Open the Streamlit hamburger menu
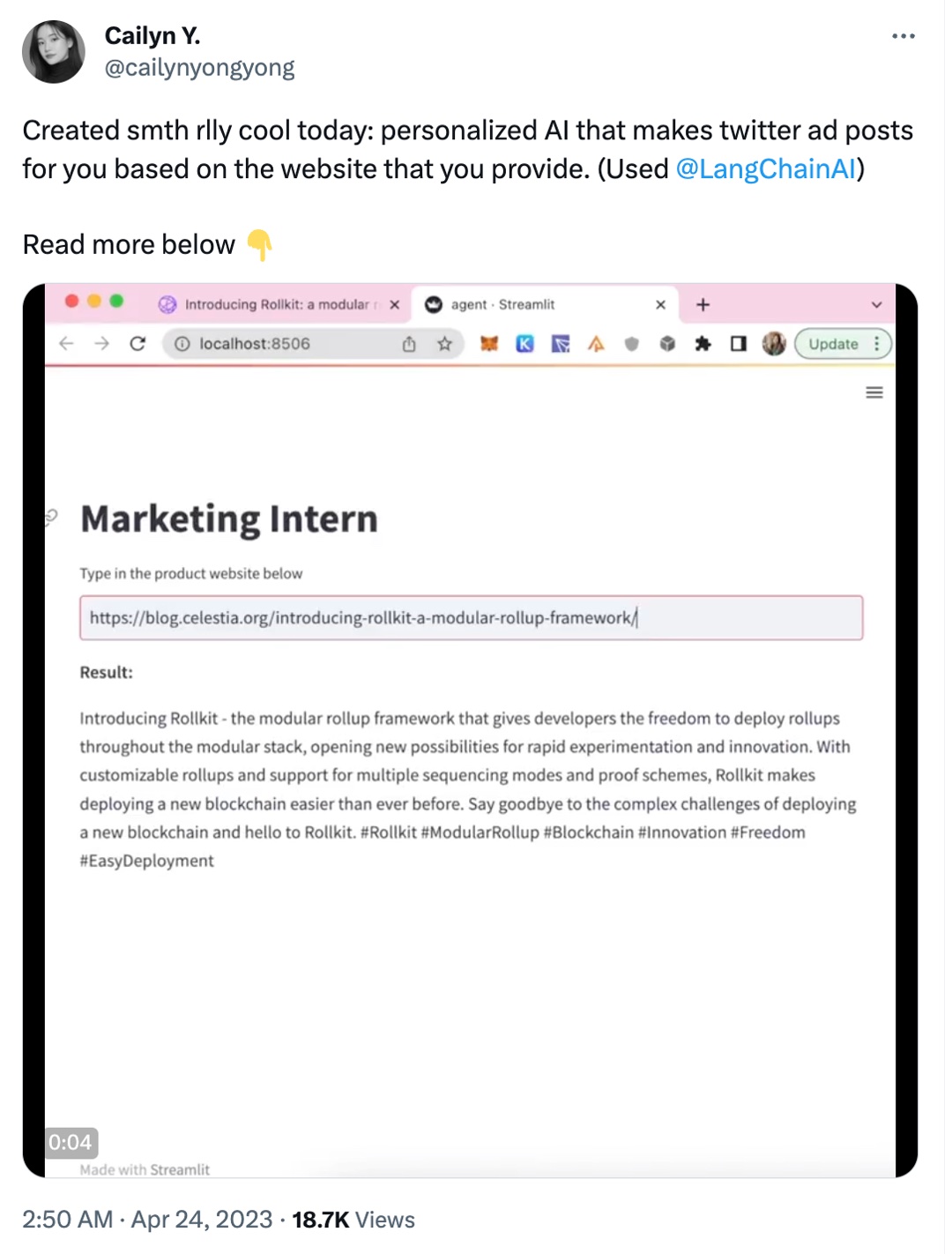The height and width of the screenshot is (1254, 952). 874,392
